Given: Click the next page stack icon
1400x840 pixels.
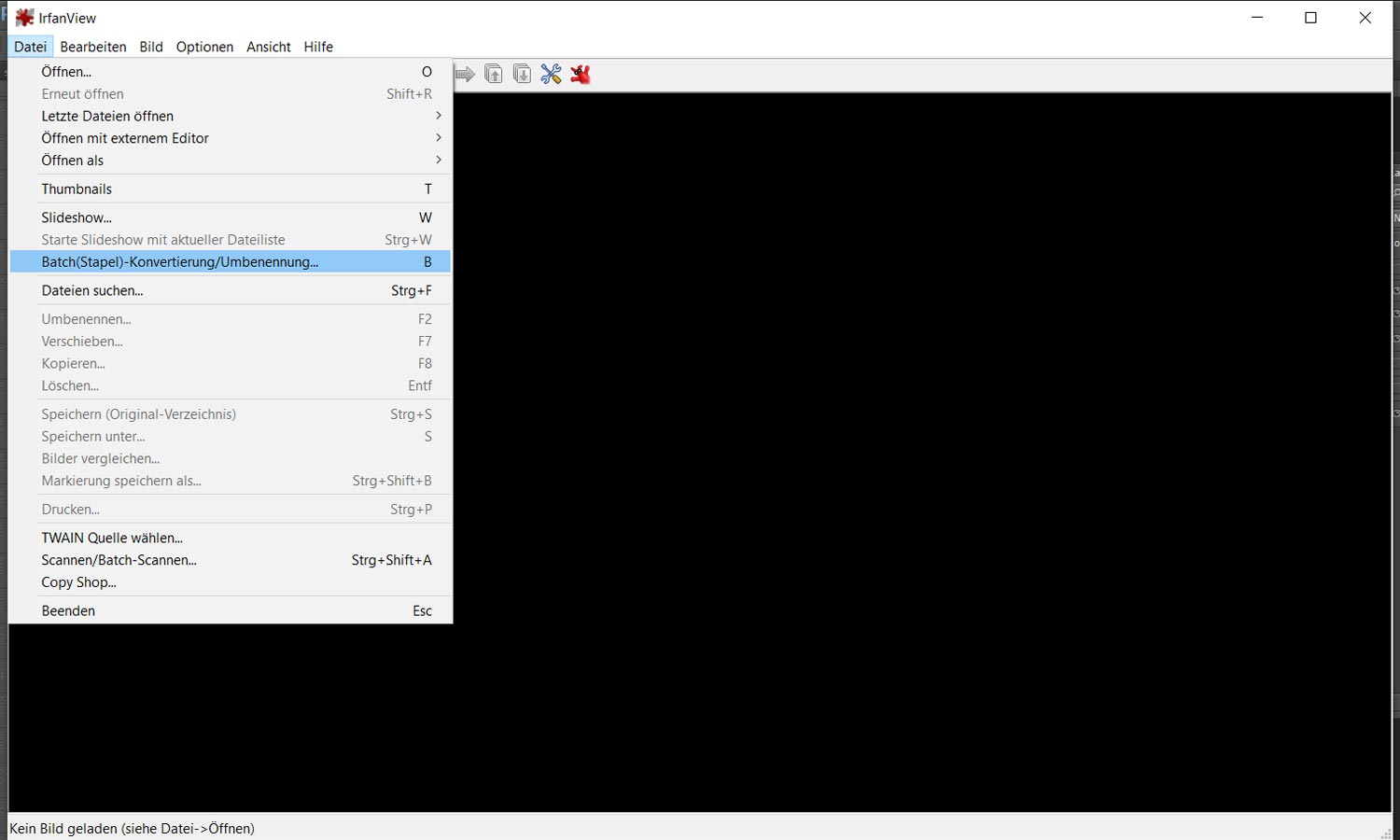Looking at the screenshot, I should click(523, 74).
